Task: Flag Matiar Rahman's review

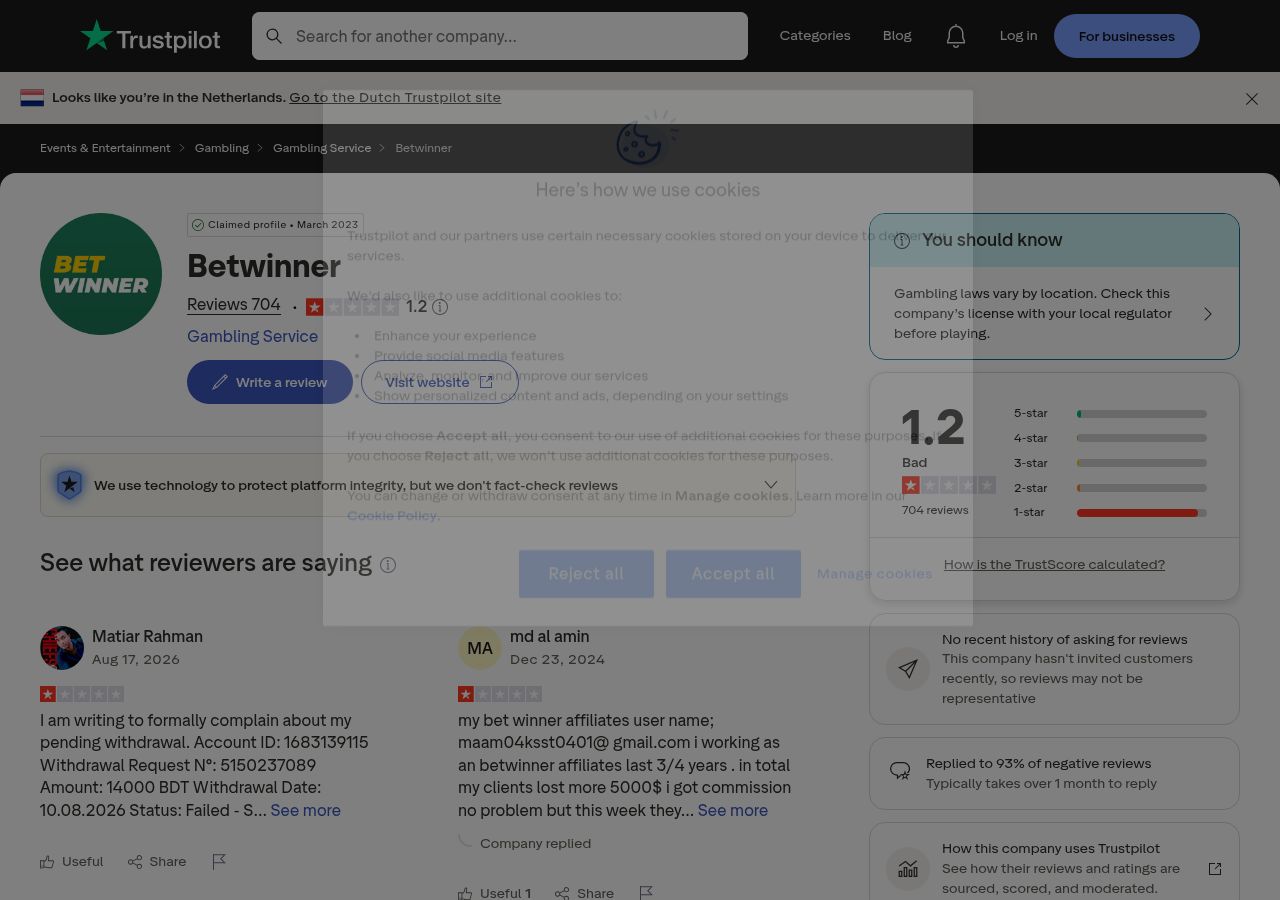Action: (x=219, y=861)
